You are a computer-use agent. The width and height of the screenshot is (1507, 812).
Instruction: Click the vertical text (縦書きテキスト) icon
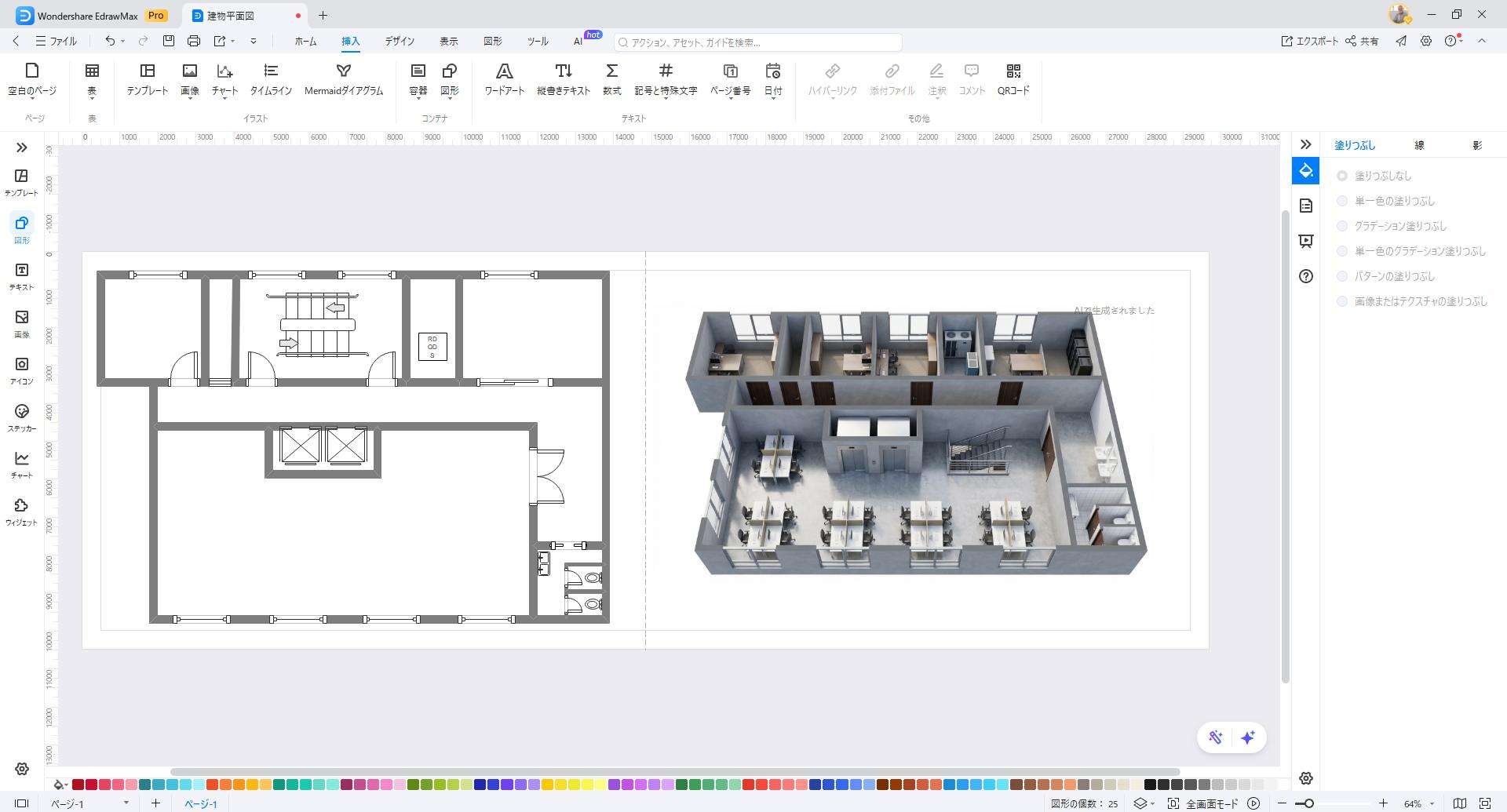tap(563, 79)
